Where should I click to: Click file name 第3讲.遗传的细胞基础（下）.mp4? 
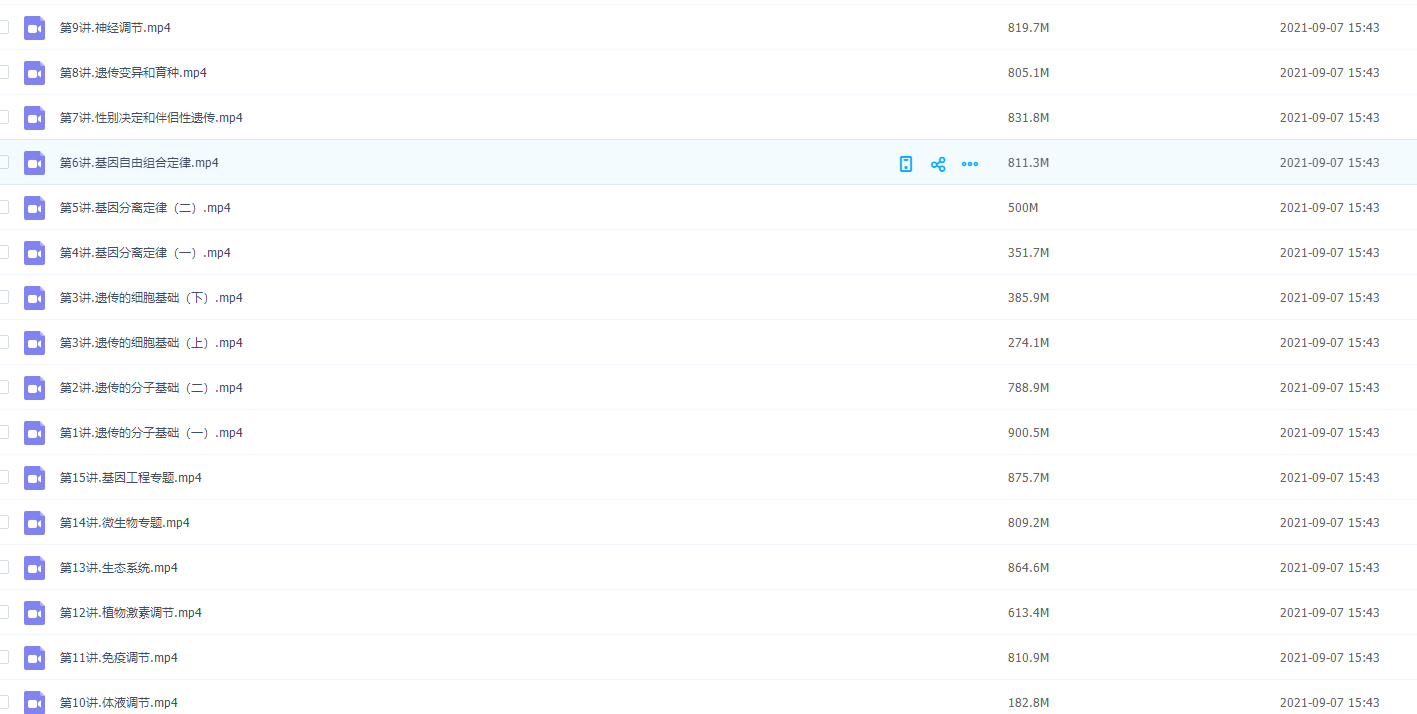tap(151, 298)
